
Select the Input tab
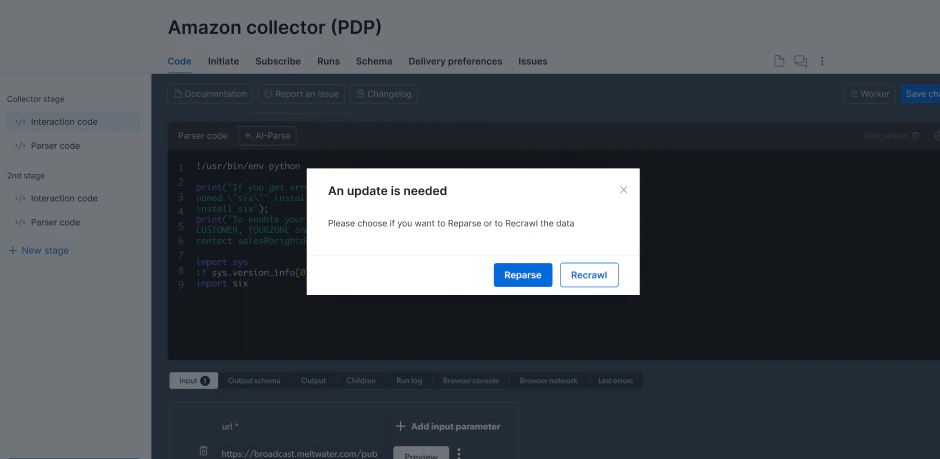point(194,381)
